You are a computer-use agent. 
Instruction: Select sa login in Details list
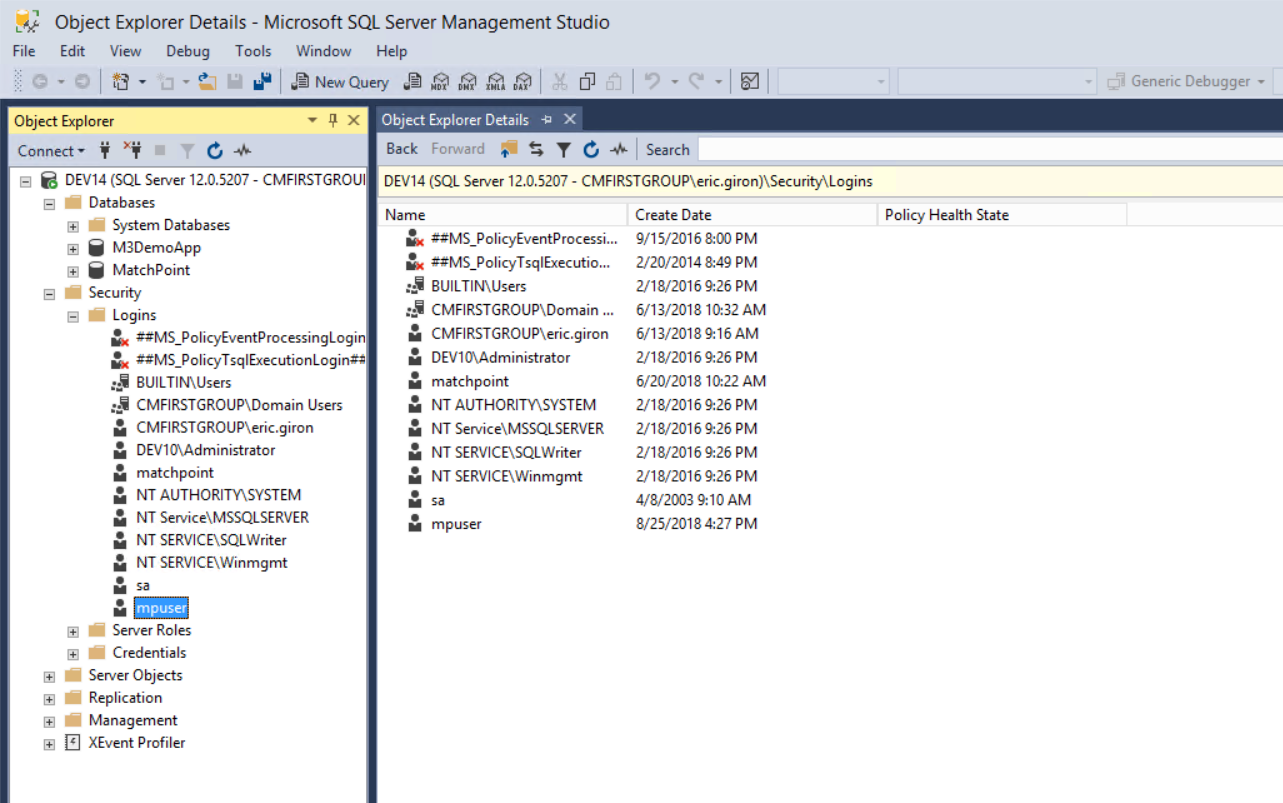pyautogui.click(x=438, y=500)
